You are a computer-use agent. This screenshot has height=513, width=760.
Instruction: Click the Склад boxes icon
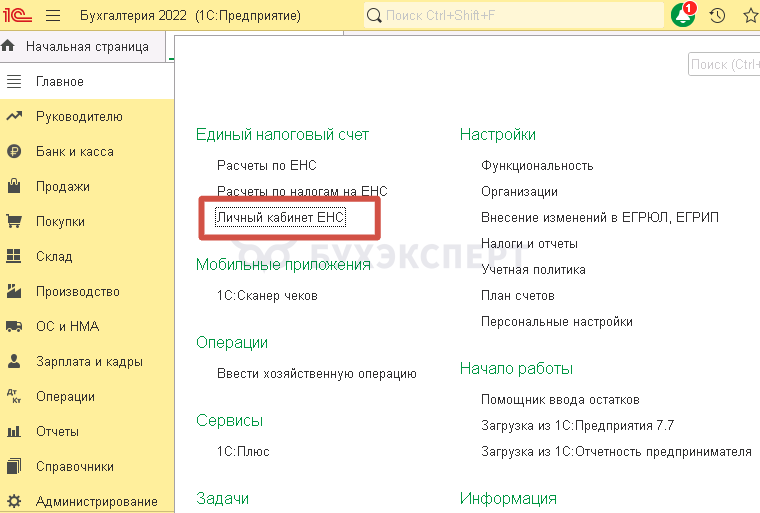pos(14,256)
